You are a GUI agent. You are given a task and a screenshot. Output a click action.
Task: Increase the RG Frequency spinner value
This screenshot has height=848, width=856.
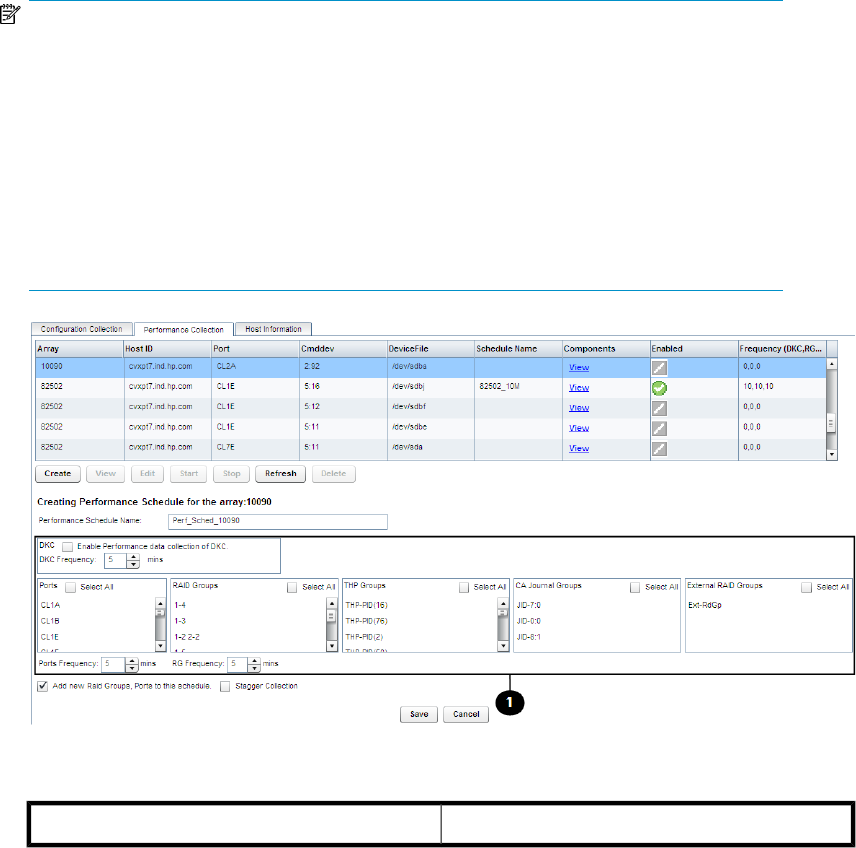point(254,659)
